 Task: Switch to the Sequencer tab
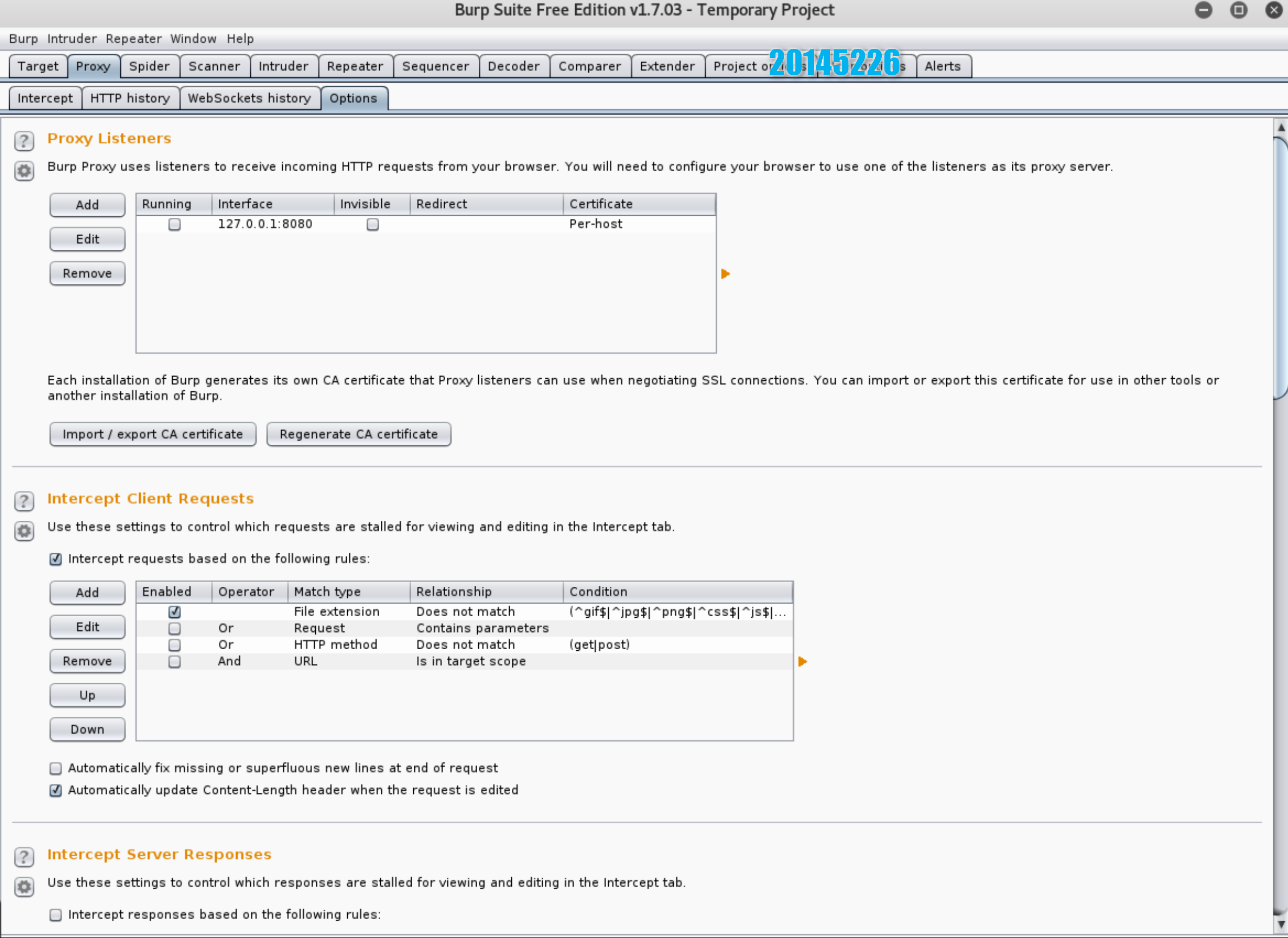tap(435, 66)
